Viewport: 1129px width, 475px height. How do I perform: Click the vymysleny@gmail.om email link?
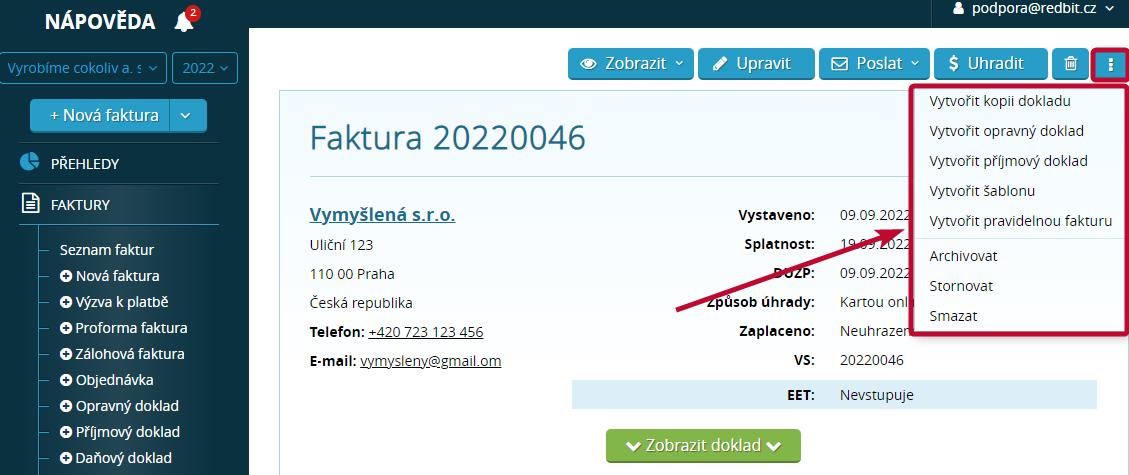coord(431,361)
